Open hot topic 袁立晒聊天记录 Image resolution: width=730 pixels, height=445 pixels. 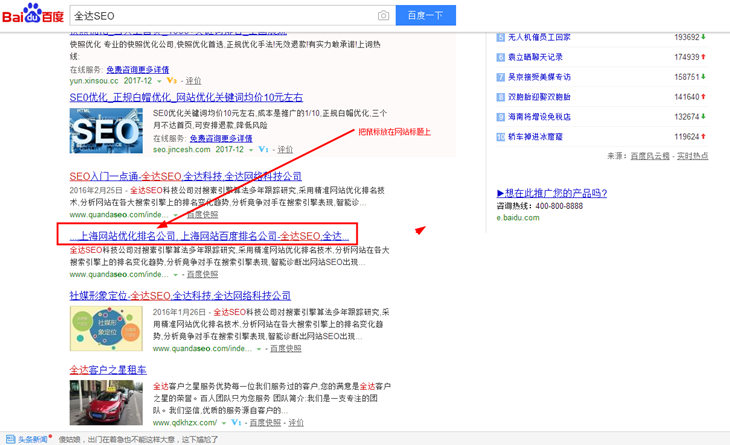535,57
